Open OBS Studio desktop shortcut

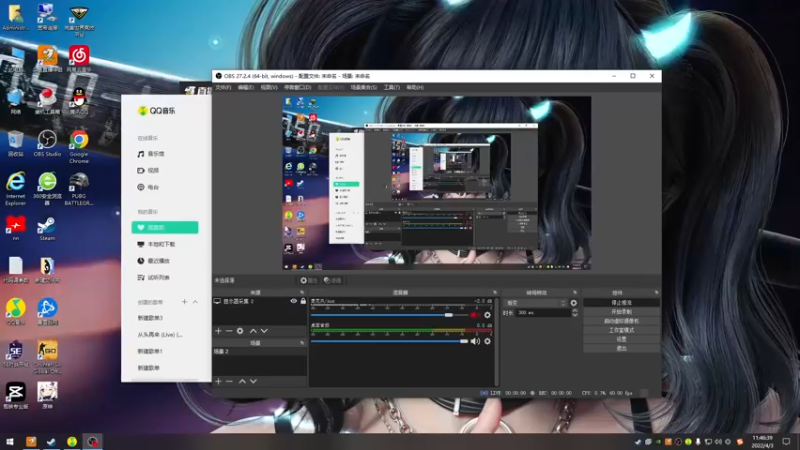pyautogui.click(x=47, y=143)
